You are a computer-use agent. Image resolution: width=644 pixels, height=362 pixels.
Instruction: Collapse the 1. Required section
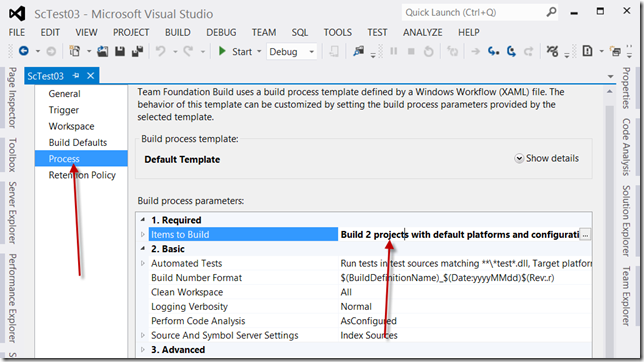click(143, 220)
